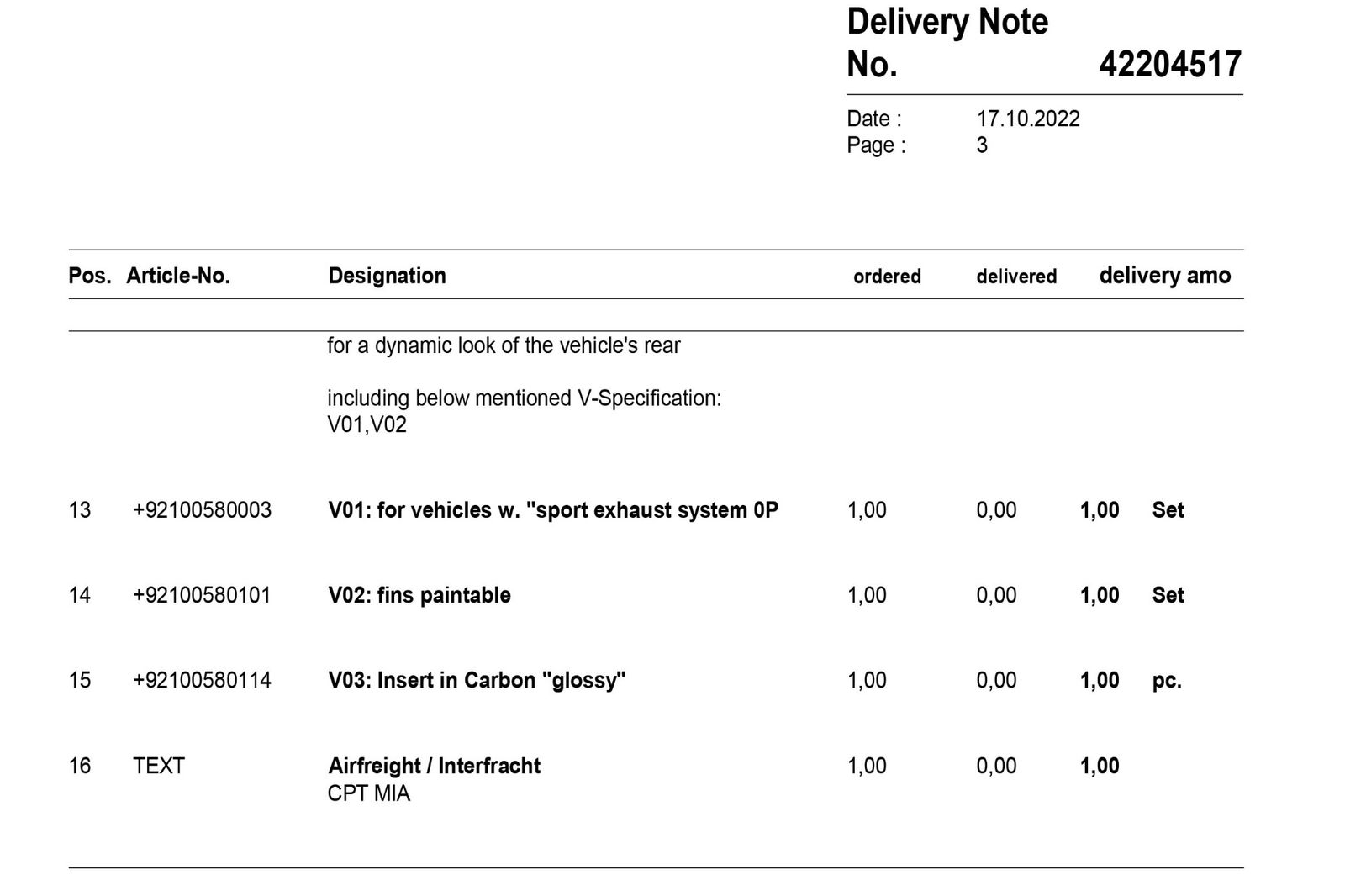Viewport: 1345px width, 896px height.
Task: Select the date 17.10.2022
Action: coord(1027,119)
